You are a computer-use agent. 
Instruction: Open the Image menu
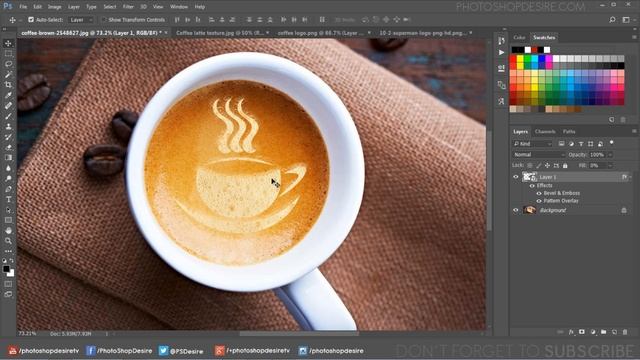tap(54, 7)
